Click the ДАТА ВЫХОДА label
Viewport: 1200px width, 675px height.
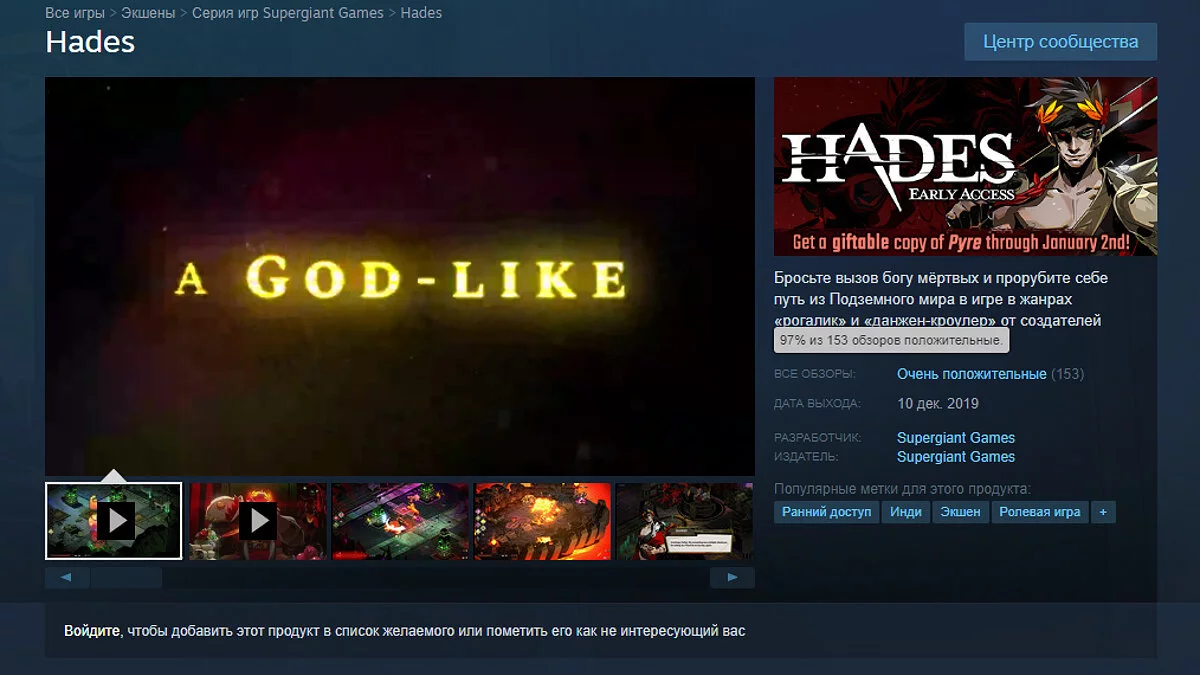pos(817,404)
